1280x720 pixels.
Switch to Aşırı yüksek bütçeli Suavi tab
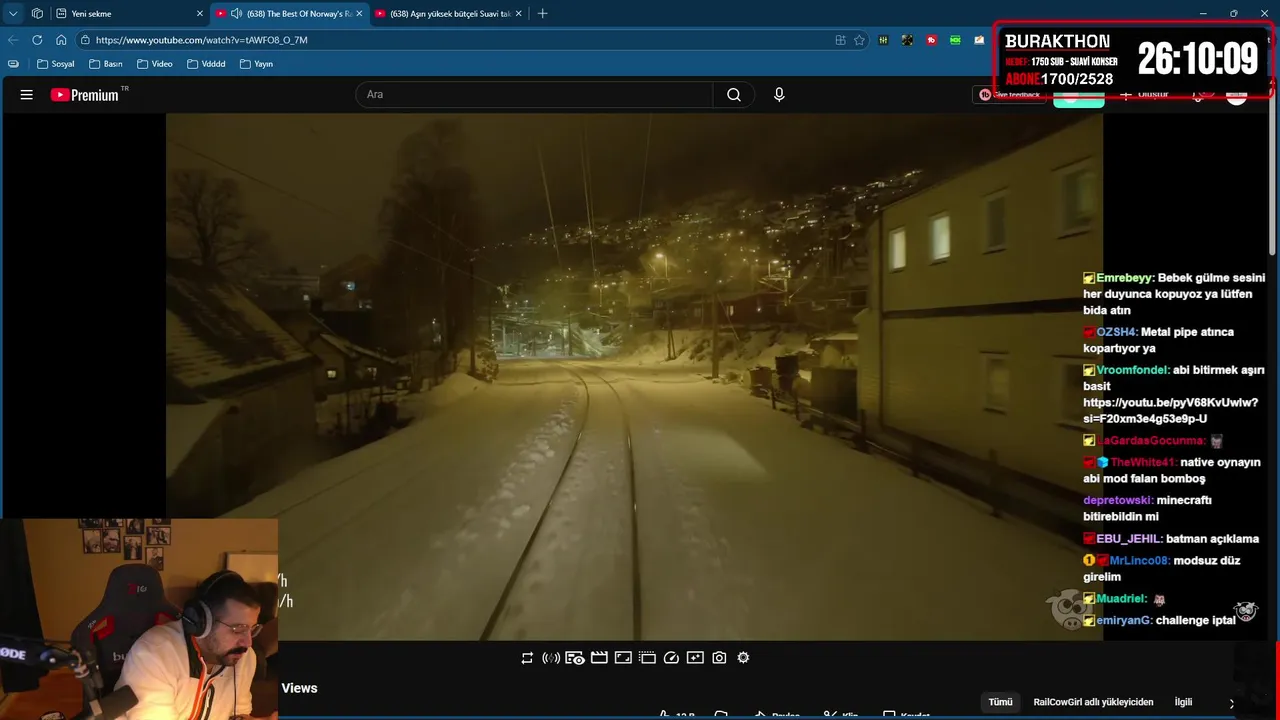coord(450,14)
